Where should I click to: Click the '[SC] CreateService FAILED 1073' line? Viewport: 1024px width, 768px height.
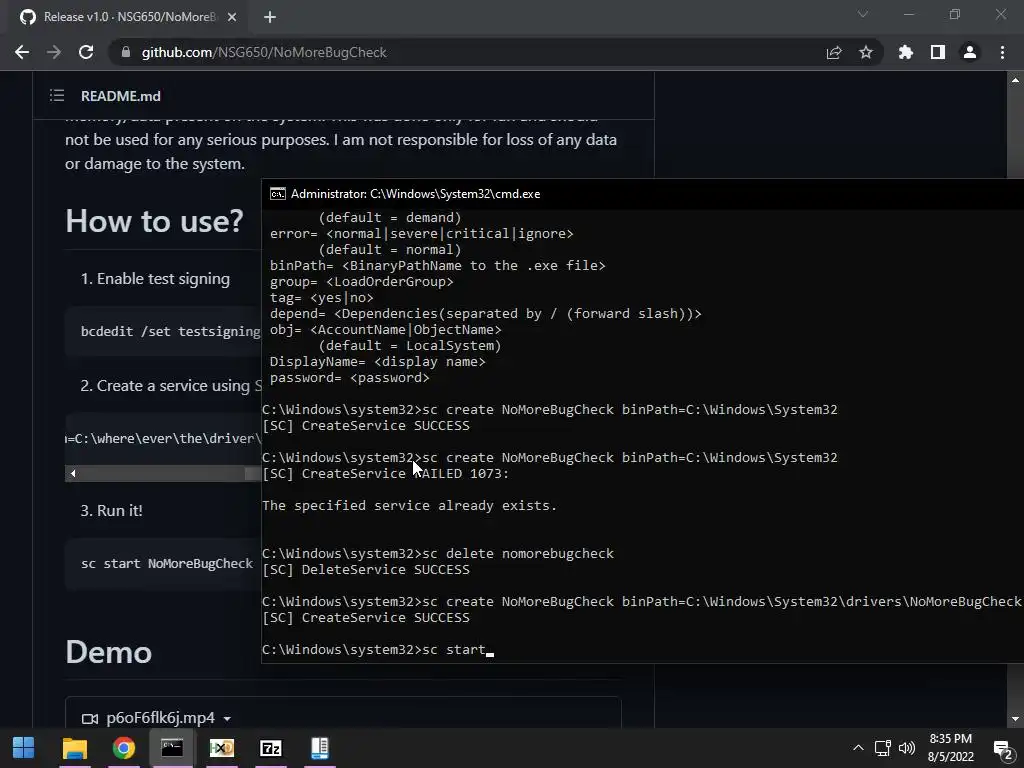(x=385, y=473)
